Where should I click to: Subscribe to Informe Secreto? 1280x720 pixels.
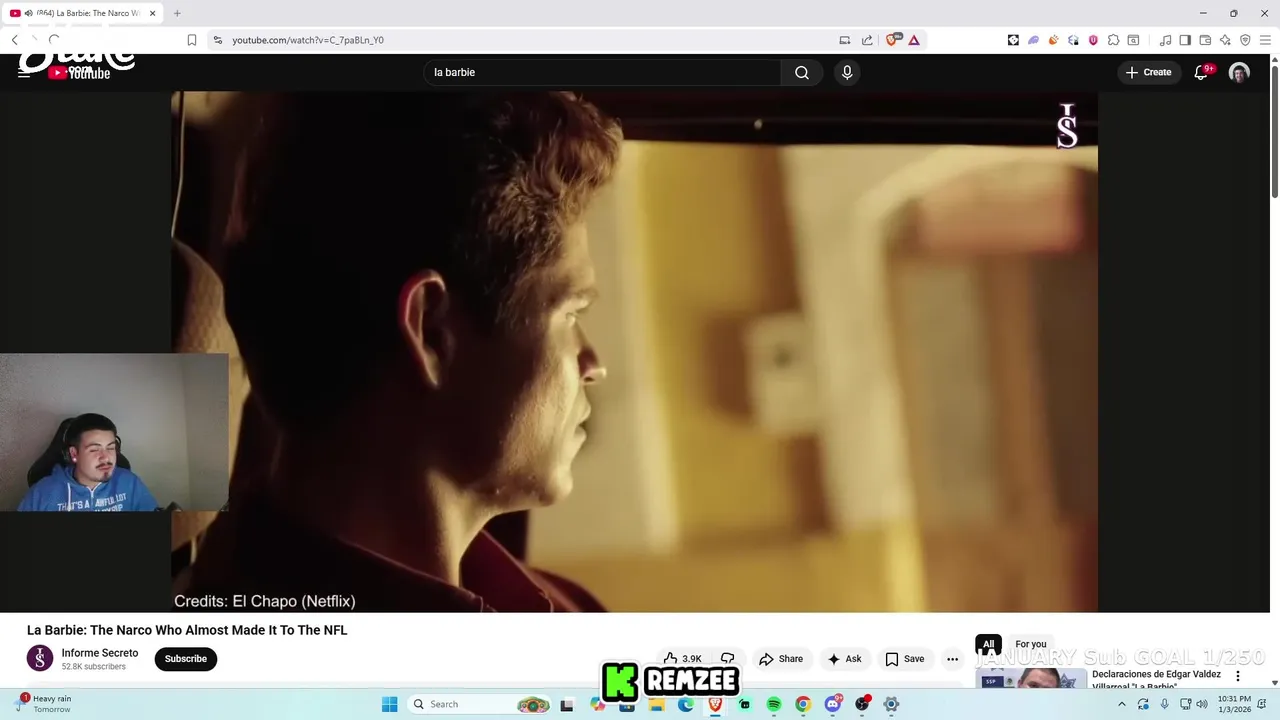click(x=186, y=659)
